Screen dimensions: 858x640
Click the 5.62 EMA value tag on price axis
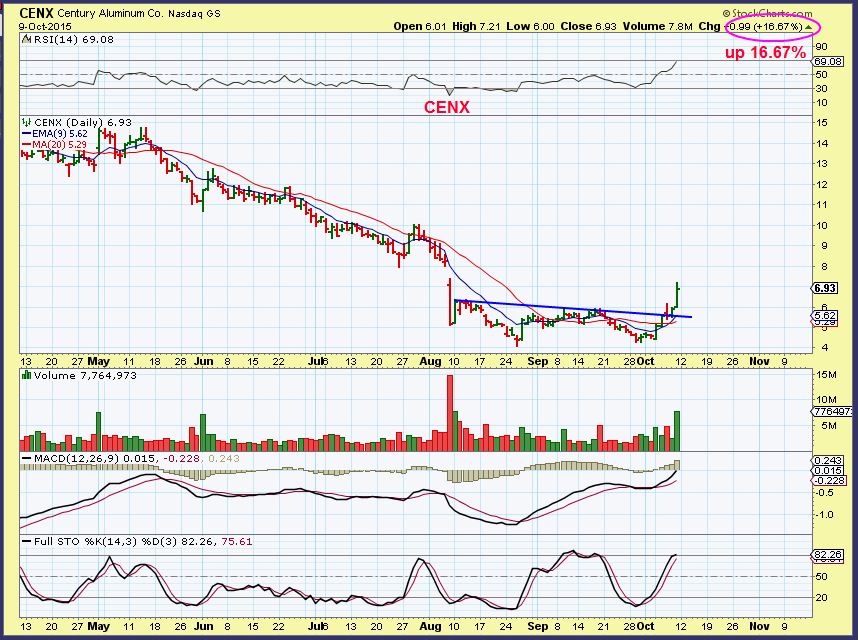[x=824, y=316]
